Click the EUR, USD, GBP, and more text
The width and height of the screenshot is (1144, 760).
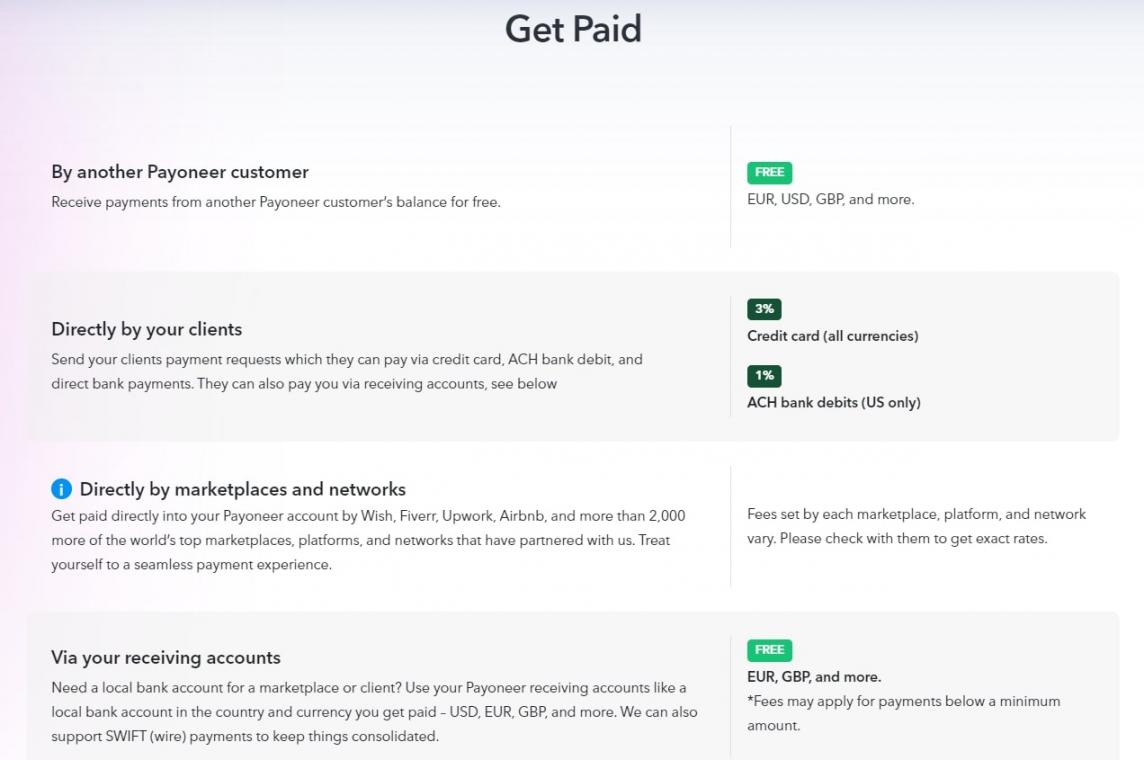pyautogui.click(x=830, y=199)
